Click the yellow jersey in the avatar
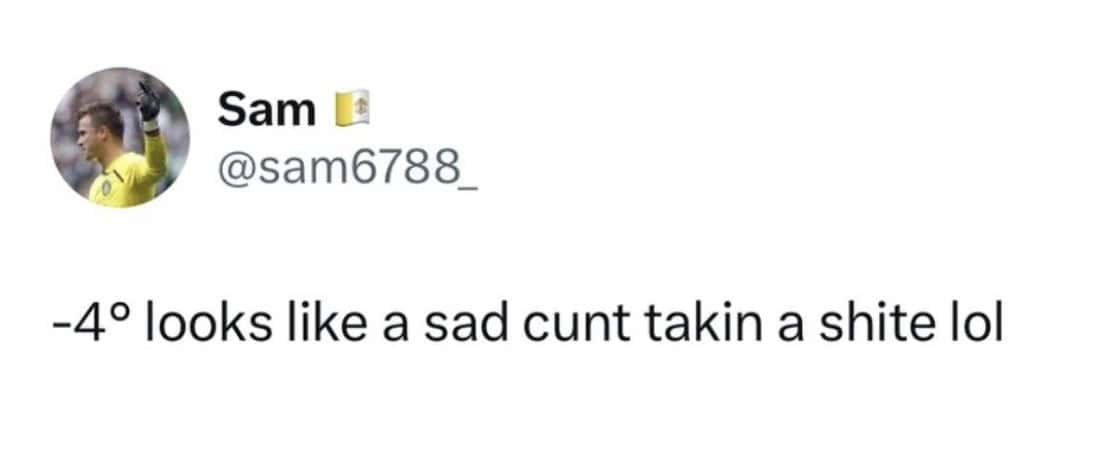The width and height of the screenshot is (1106, 458). 130,178
